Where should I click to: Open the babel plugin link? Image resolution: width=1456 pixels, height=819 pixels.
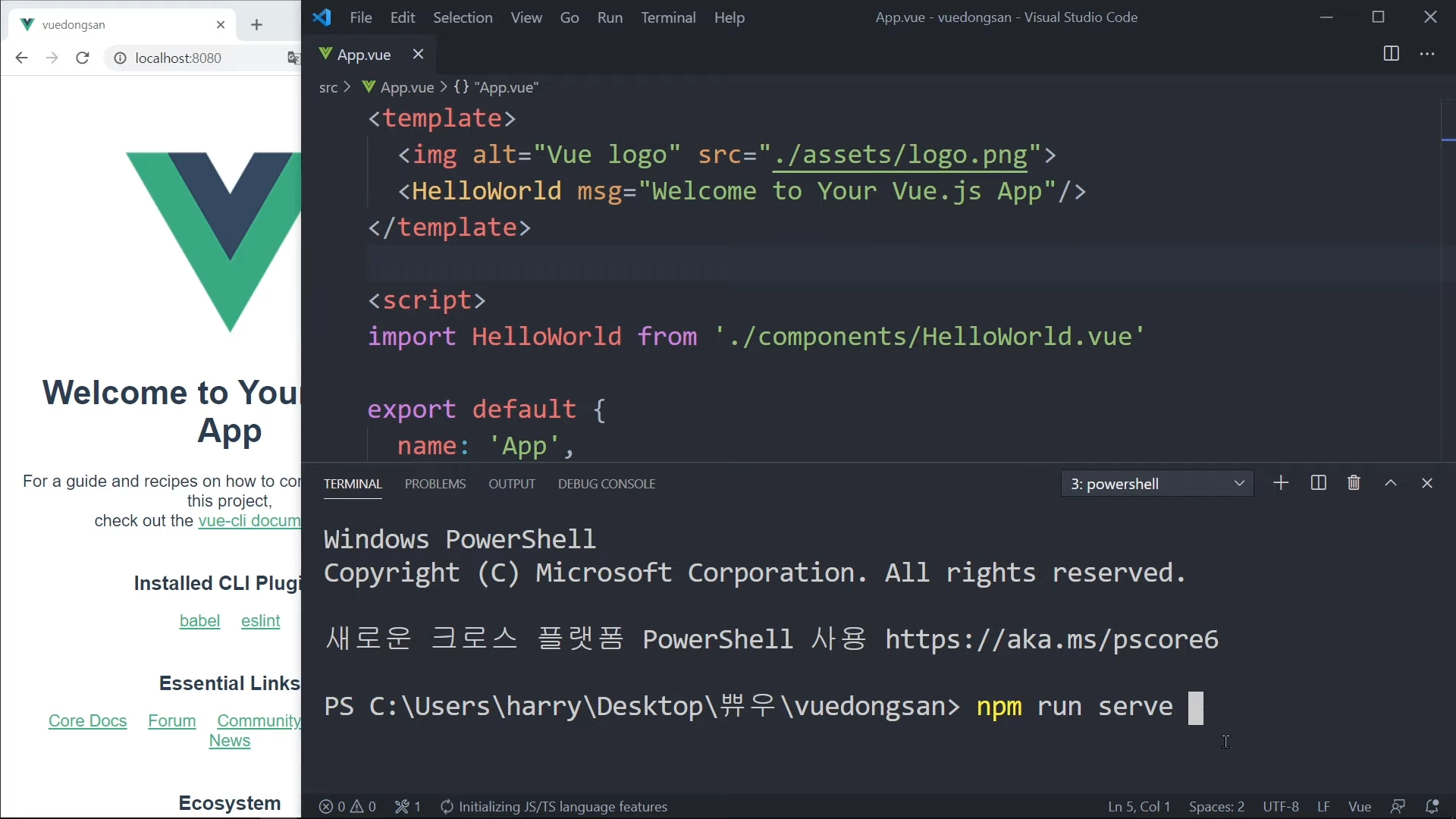tap(199, 621)
